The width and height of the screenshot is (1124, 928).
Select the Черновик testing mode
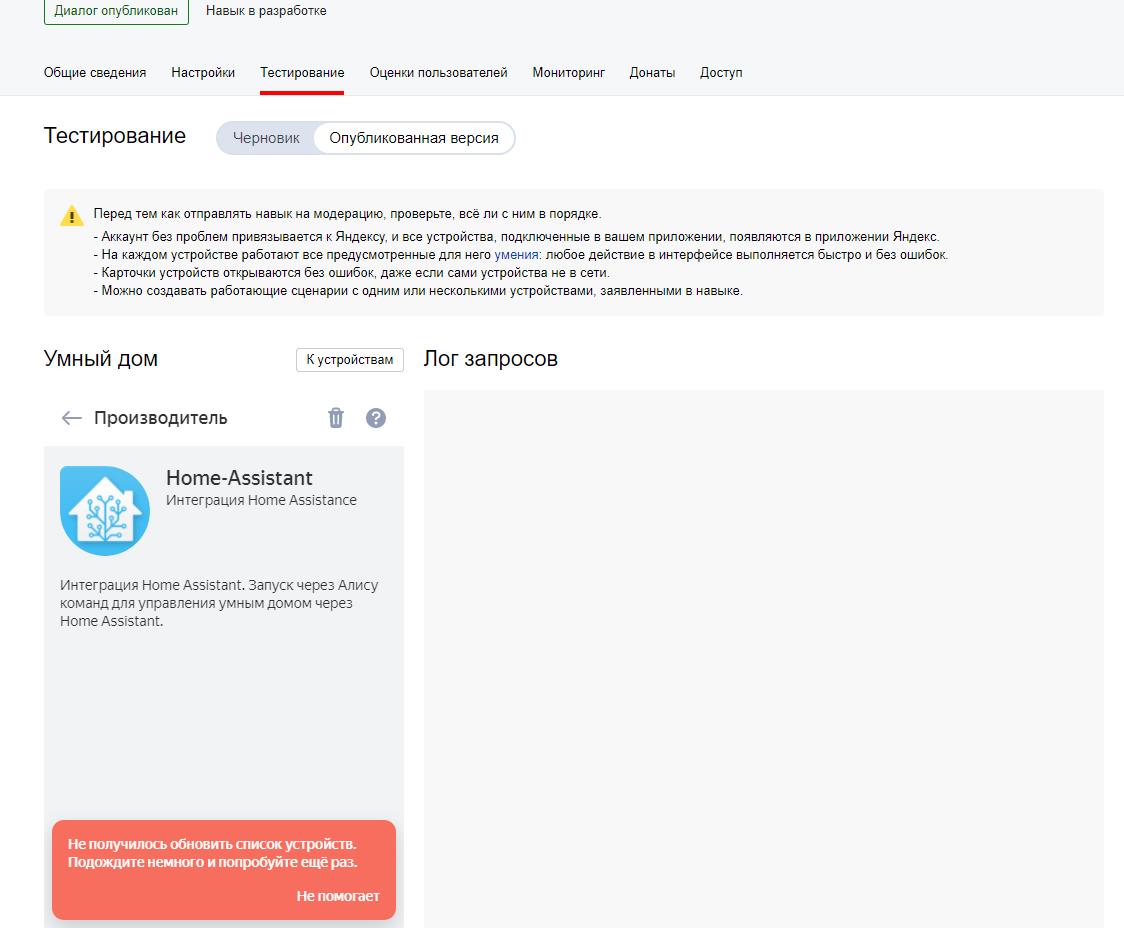[x=269, y=138]
